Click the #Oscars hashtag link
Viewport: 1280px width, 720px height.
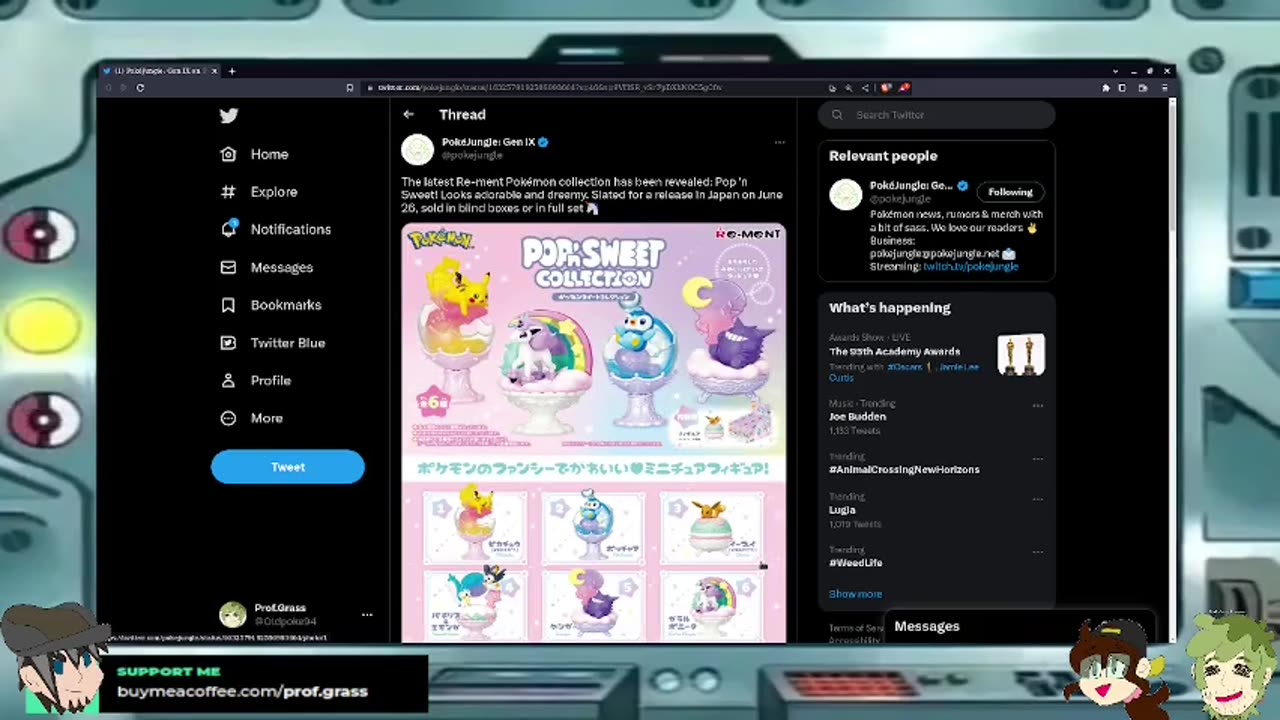pos(904,367)
